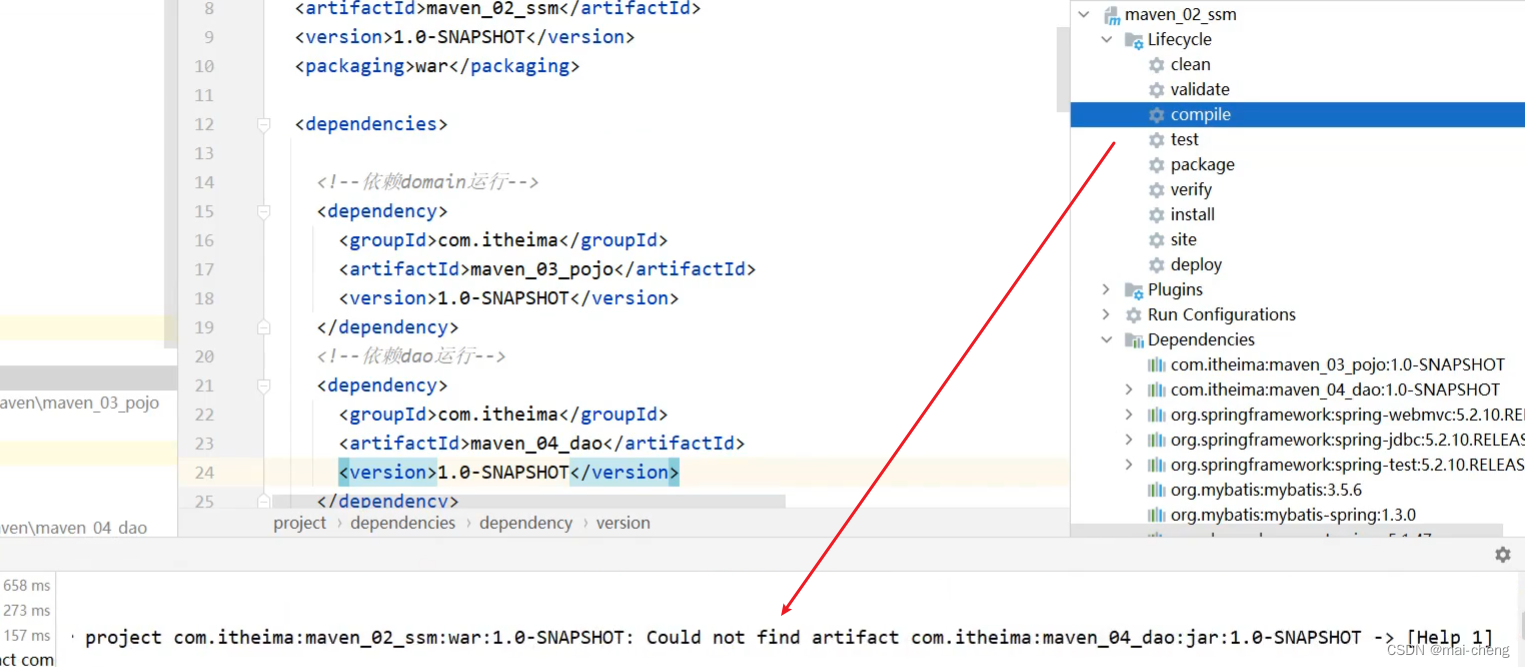Click the Lifecycle folder icon

[x=1134, y=40]
